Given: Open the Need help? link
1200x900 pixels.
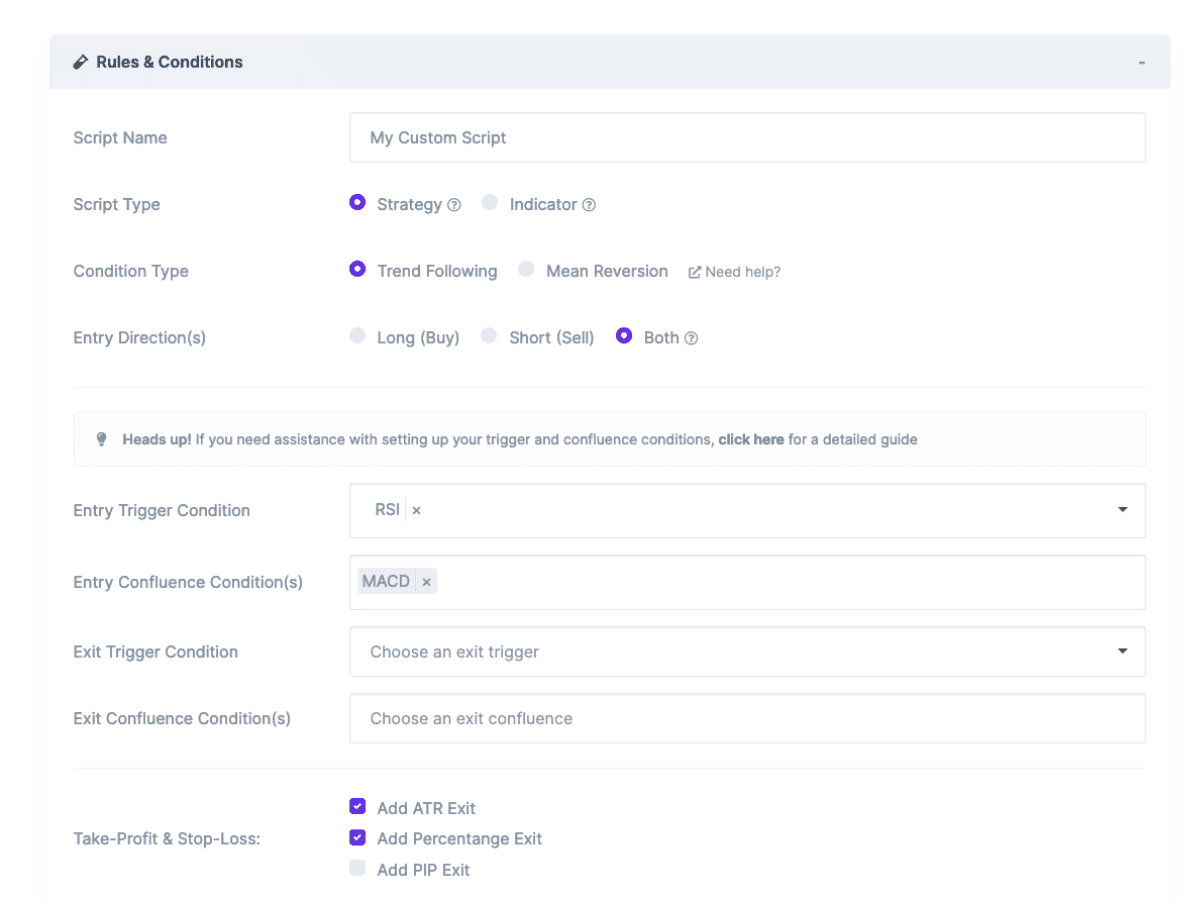Looking at the screenshot, I should point(742,272).
